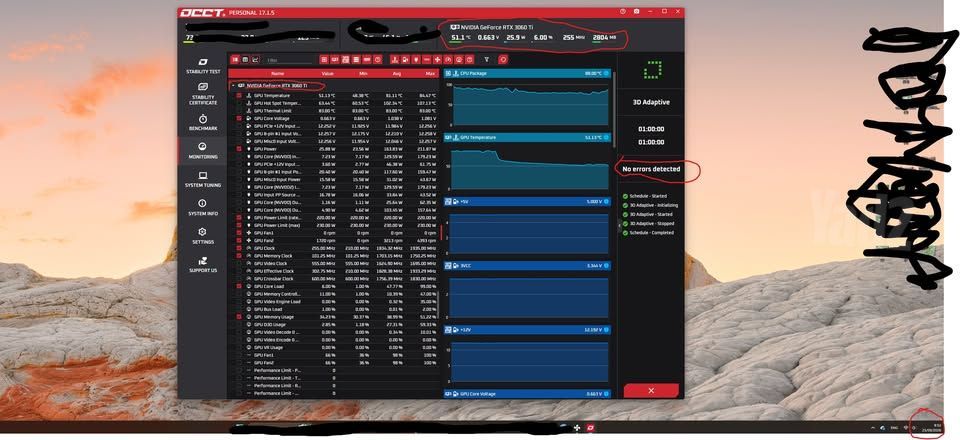Click the red X button below the schedule log
Screen dimensions: 960x440
pos(651,390)
